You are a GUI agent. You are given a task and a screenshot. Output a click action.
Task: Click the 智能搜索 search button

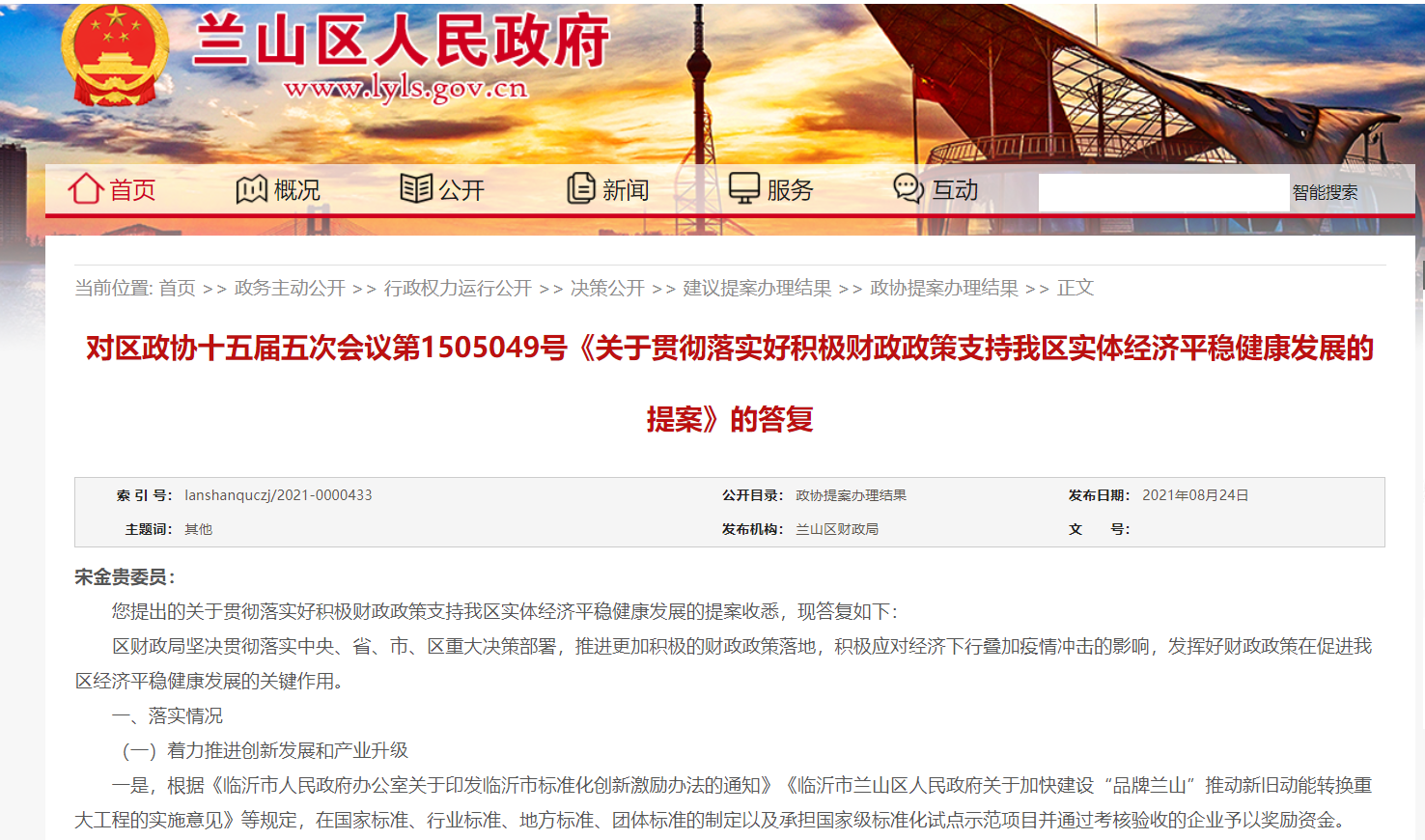point(1325,192)
